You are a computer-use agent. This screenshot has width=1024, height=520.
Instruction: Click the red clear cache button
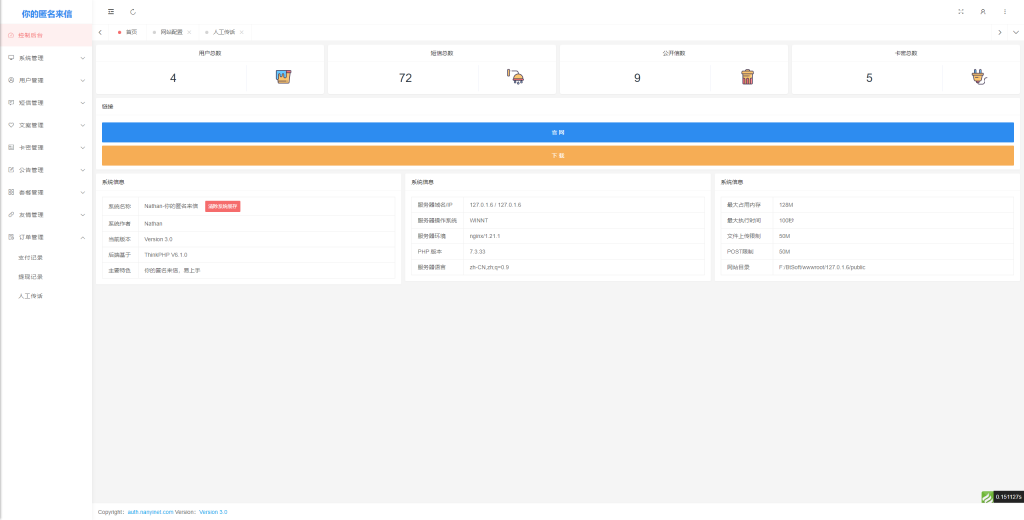[222, 206]
